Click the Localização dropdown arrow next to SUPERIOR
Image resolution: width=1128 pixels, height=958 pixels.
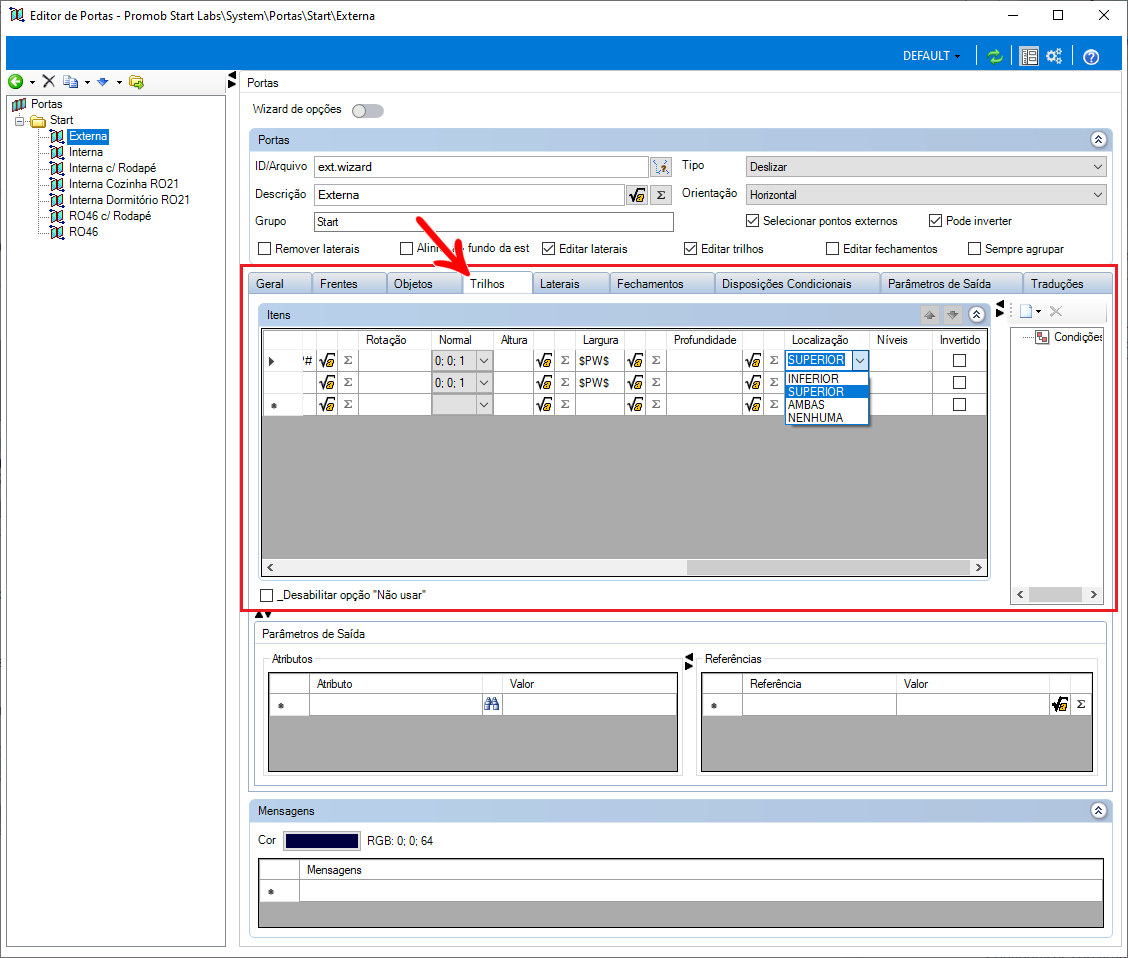click(x=860, y=360)
